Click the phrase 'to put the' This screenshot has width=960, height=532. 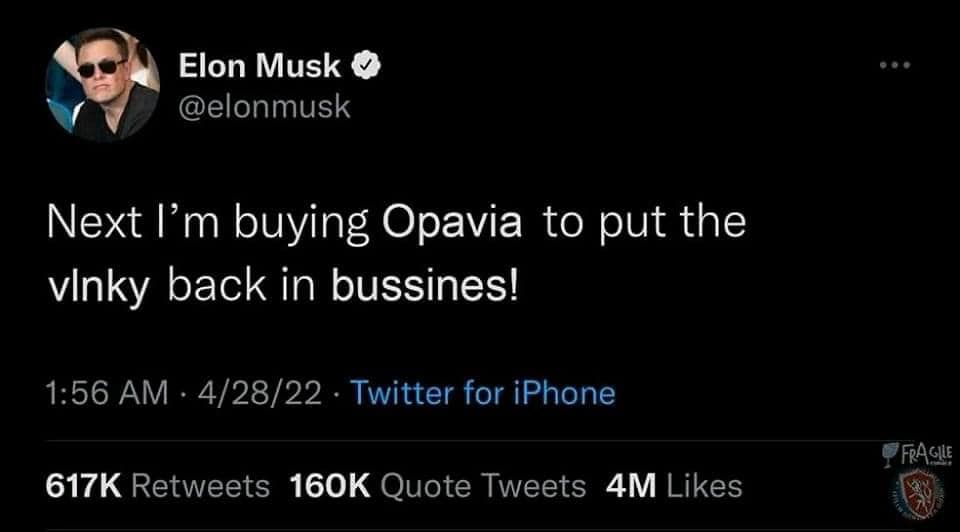(645, 222)
